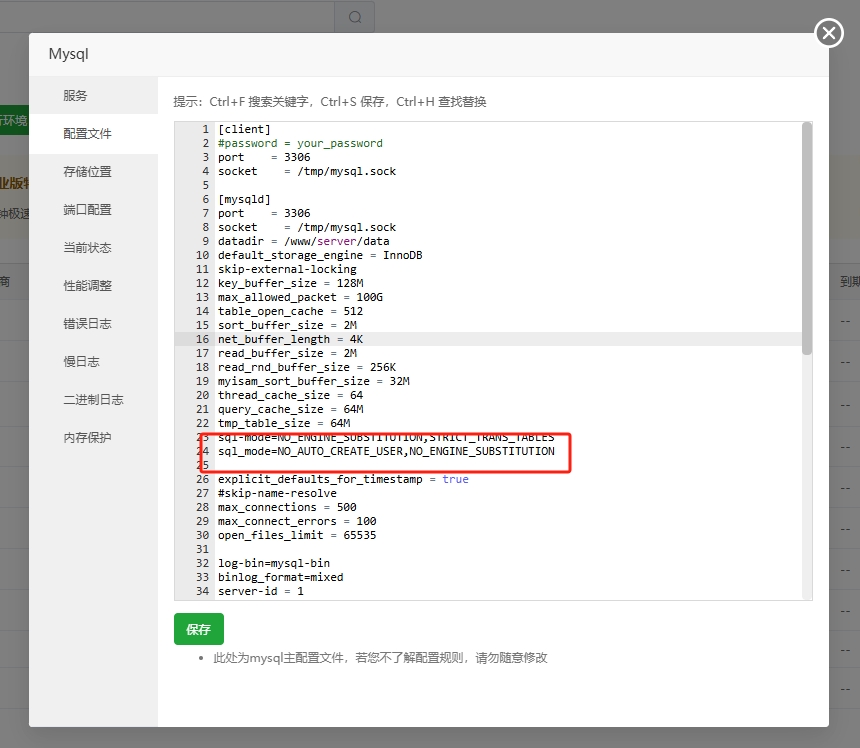Open the 内存保护 tab
The image size is (860, 748).
tap(93, 437)
